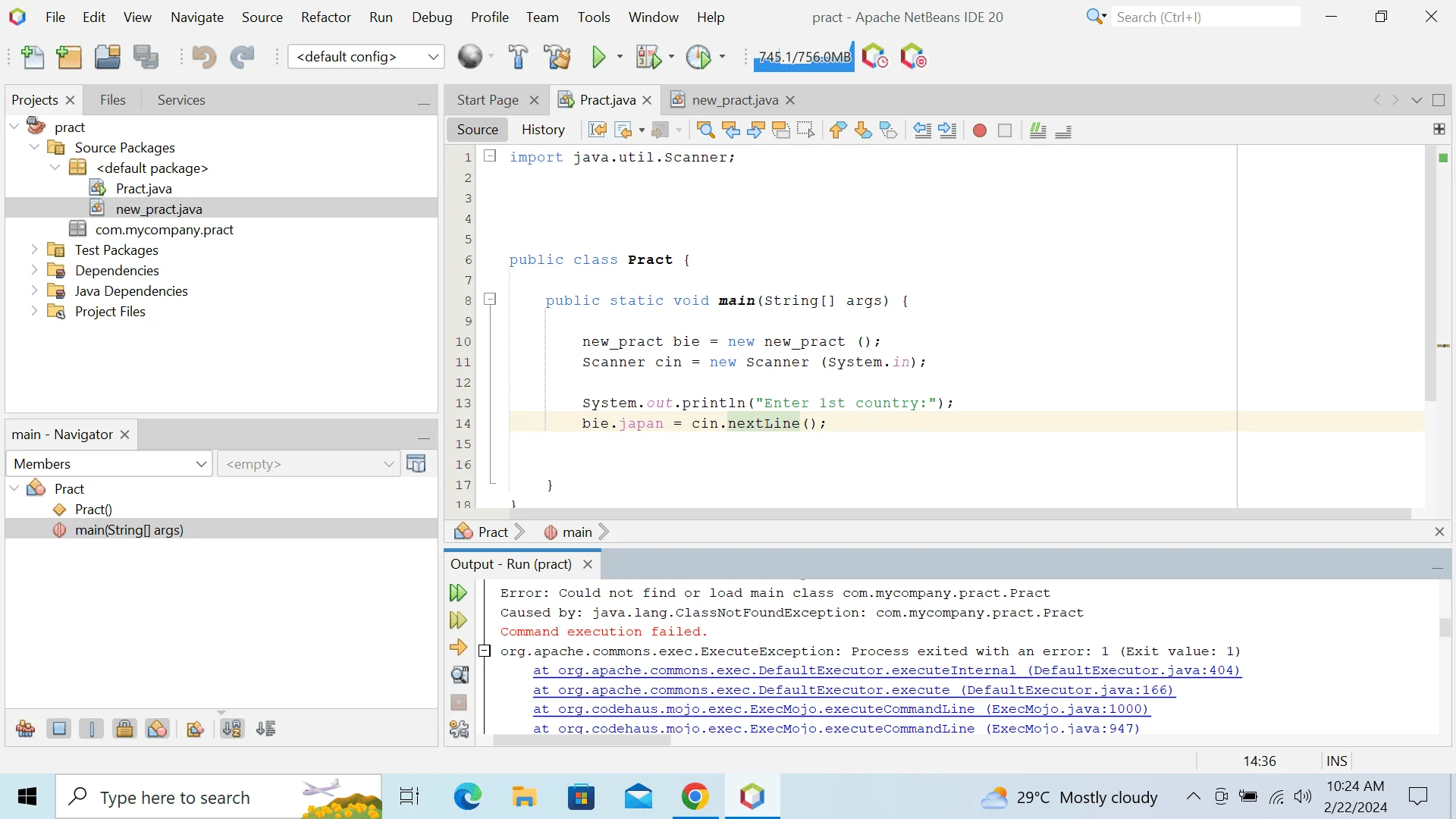The image size is (1456, 819).
Task: Click the editor Find Selection magnifier icon
Action: pos(705,130)
